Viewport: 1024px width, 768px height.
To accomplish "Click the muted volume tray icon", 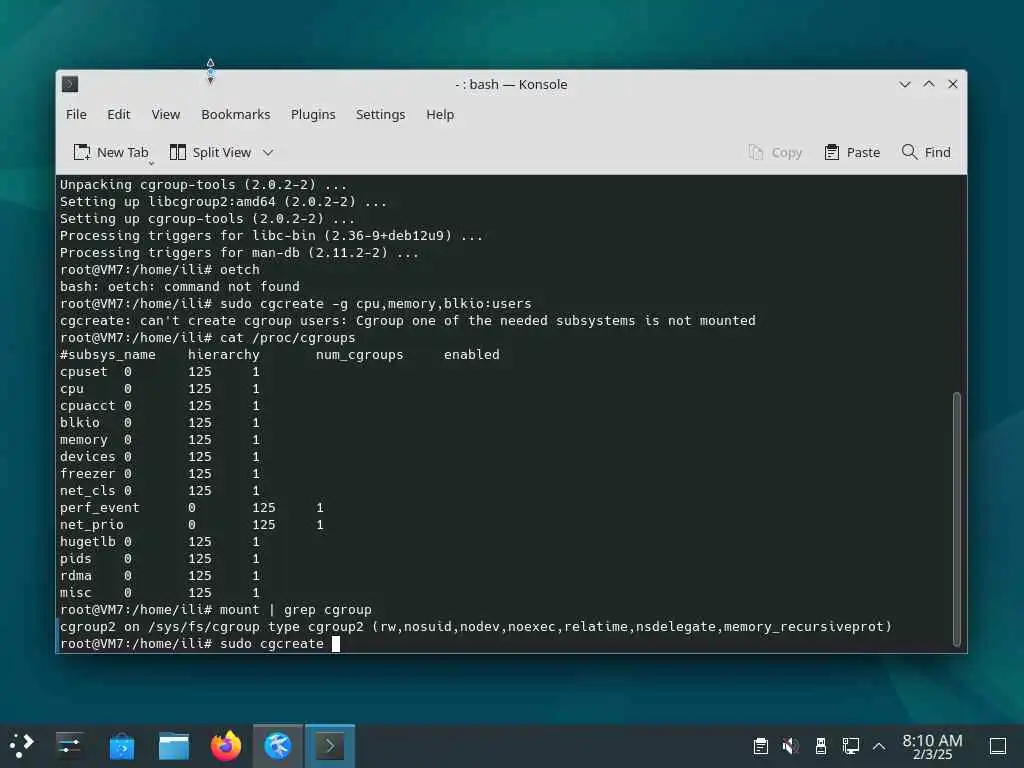I will tap(790, 746).
